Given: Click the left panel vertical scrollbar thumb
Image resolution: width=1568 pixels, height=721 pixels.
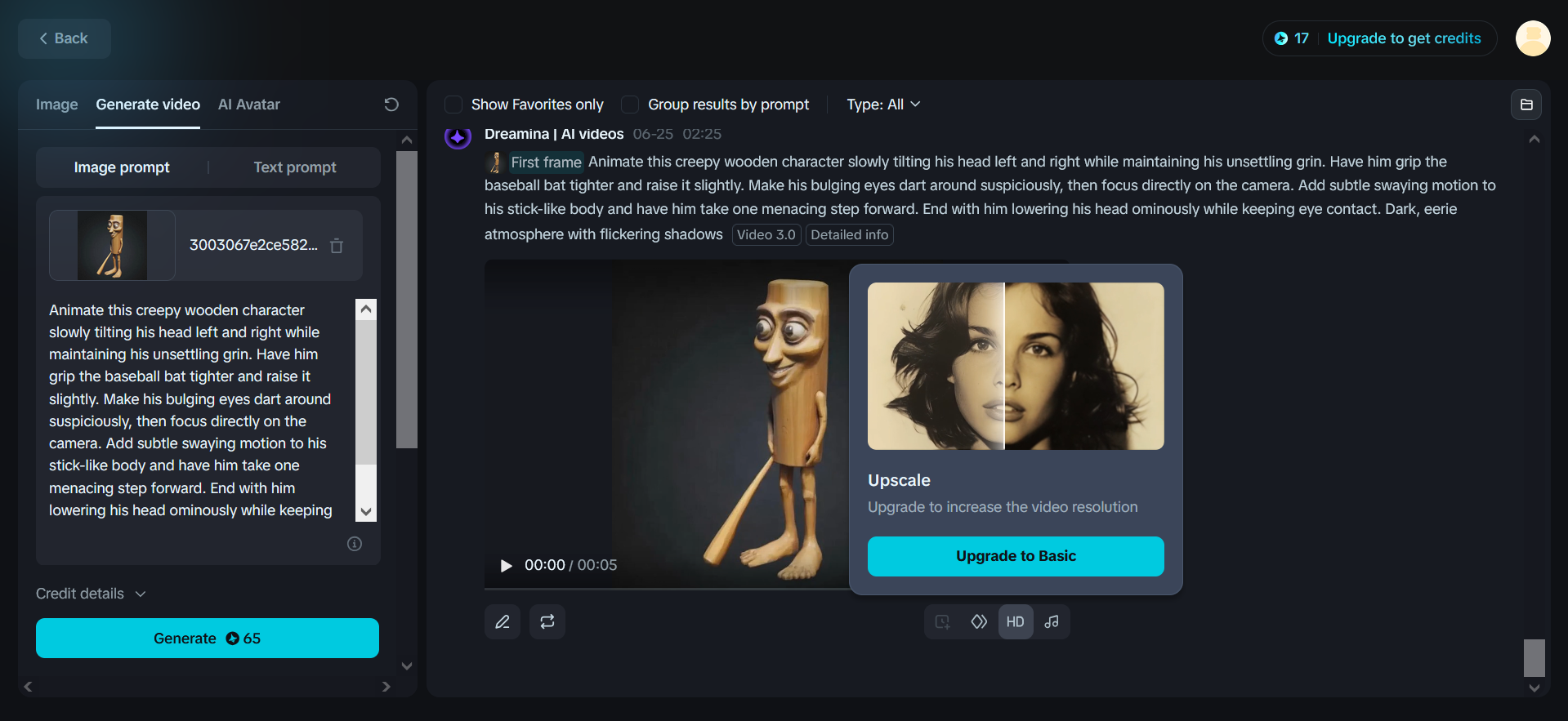Looking at the screenshot, I should [407, 300].
